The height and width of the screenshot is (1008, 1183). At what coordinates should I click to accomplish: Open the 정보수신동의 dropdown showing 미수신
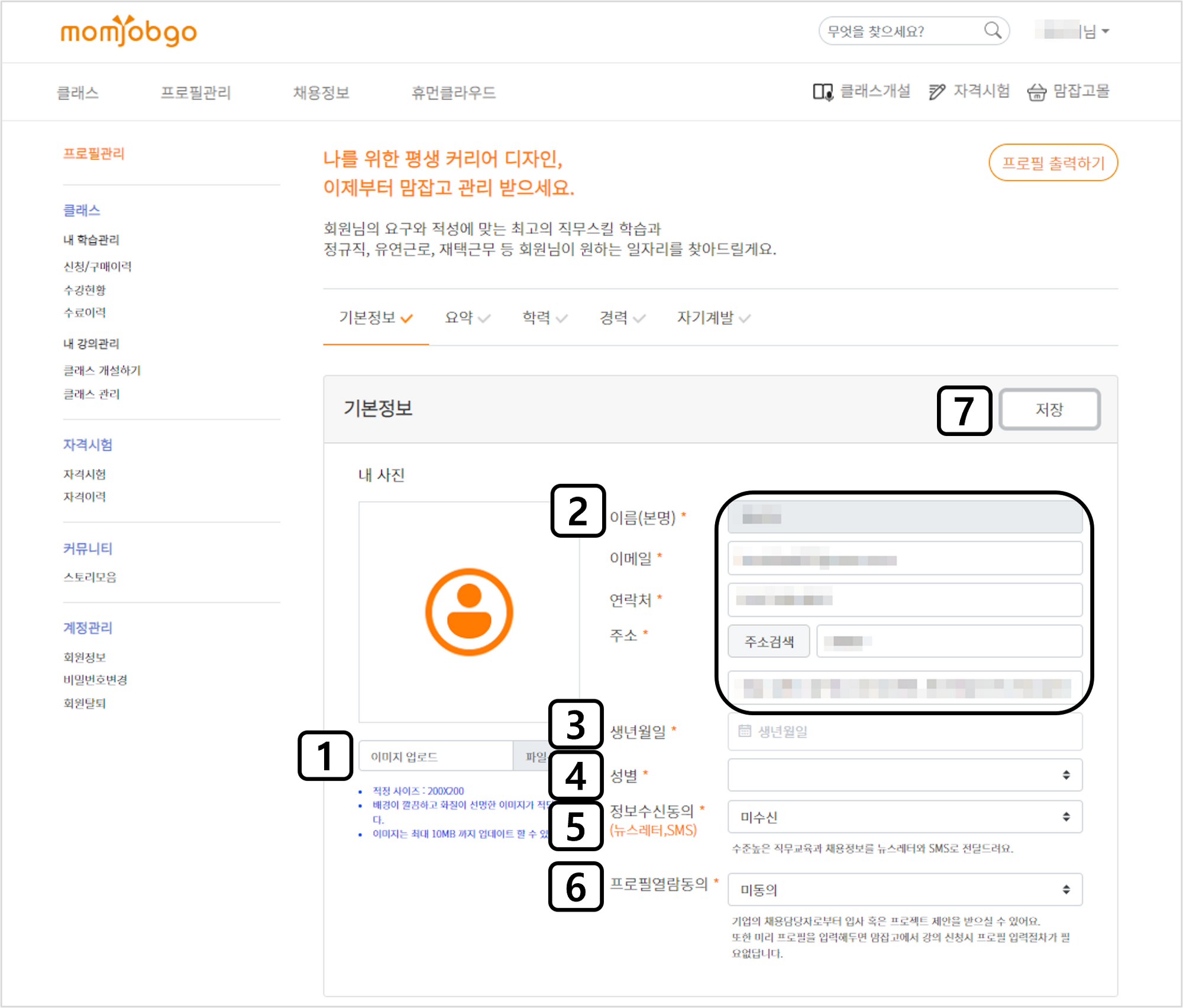point(904,817)
